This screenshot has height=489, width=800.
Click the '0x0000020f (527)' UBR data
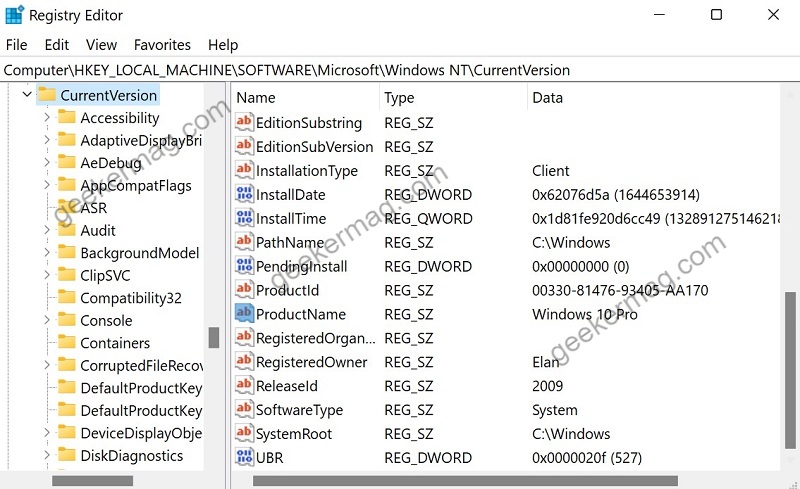click(587, 457)
